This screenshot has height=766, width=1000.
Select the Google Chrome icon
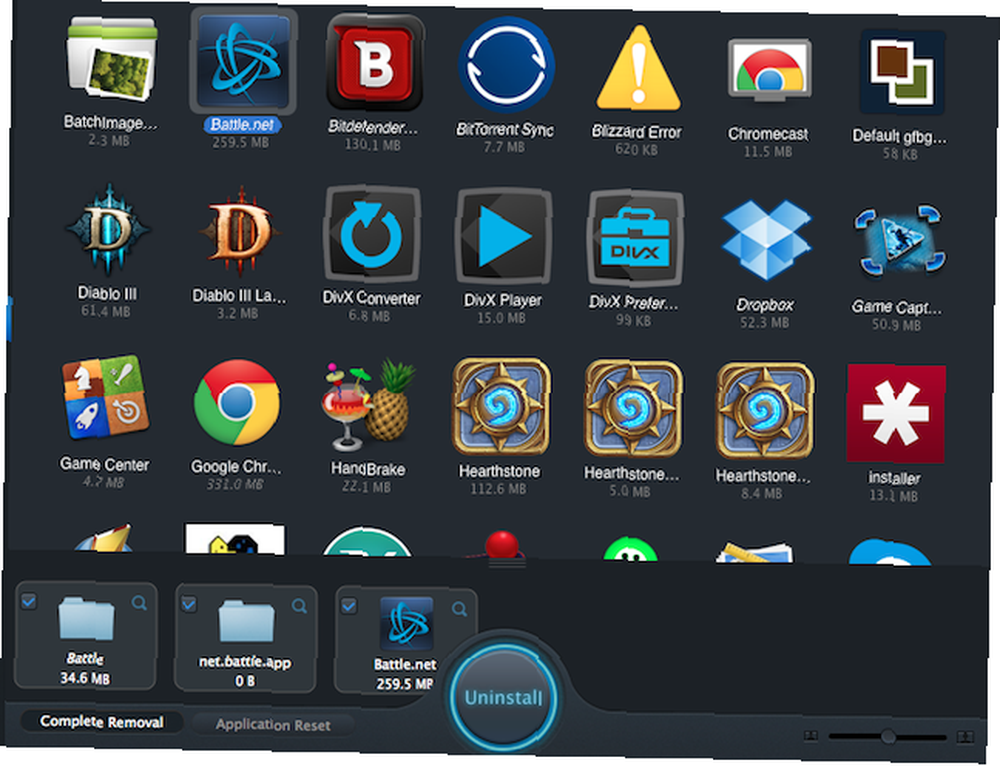[237, 402]
